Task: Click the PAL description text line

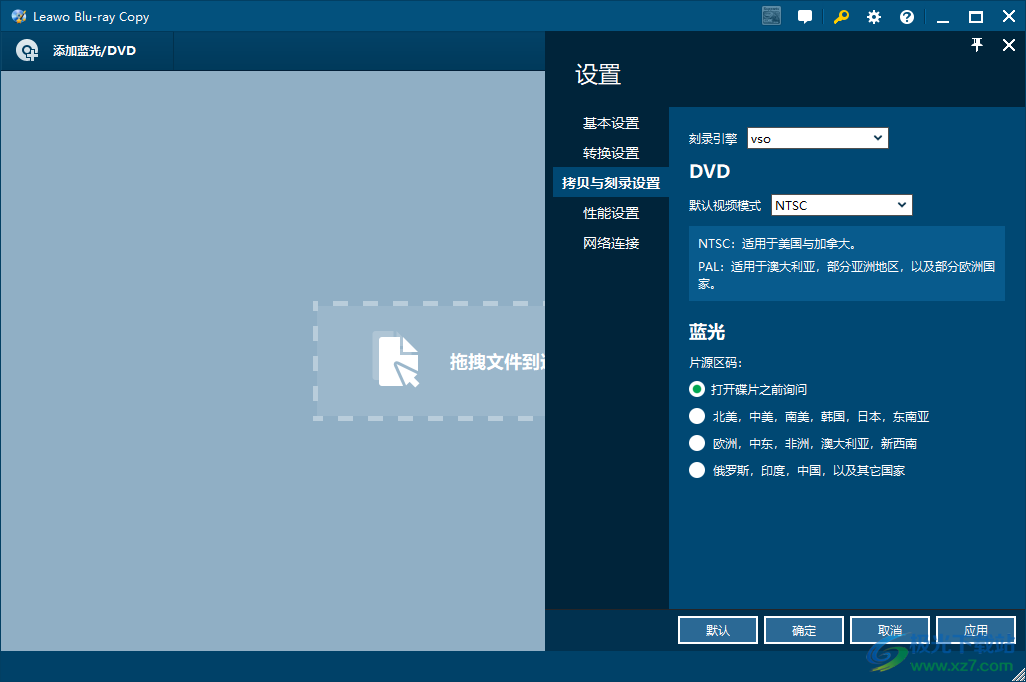Action: point(846,275)
